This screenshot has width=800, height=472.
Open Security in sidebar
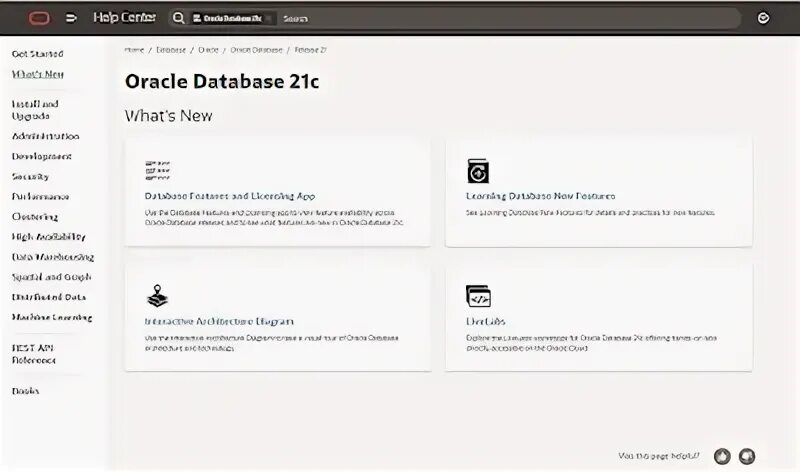pyautogui.click(x=30, y=177)
